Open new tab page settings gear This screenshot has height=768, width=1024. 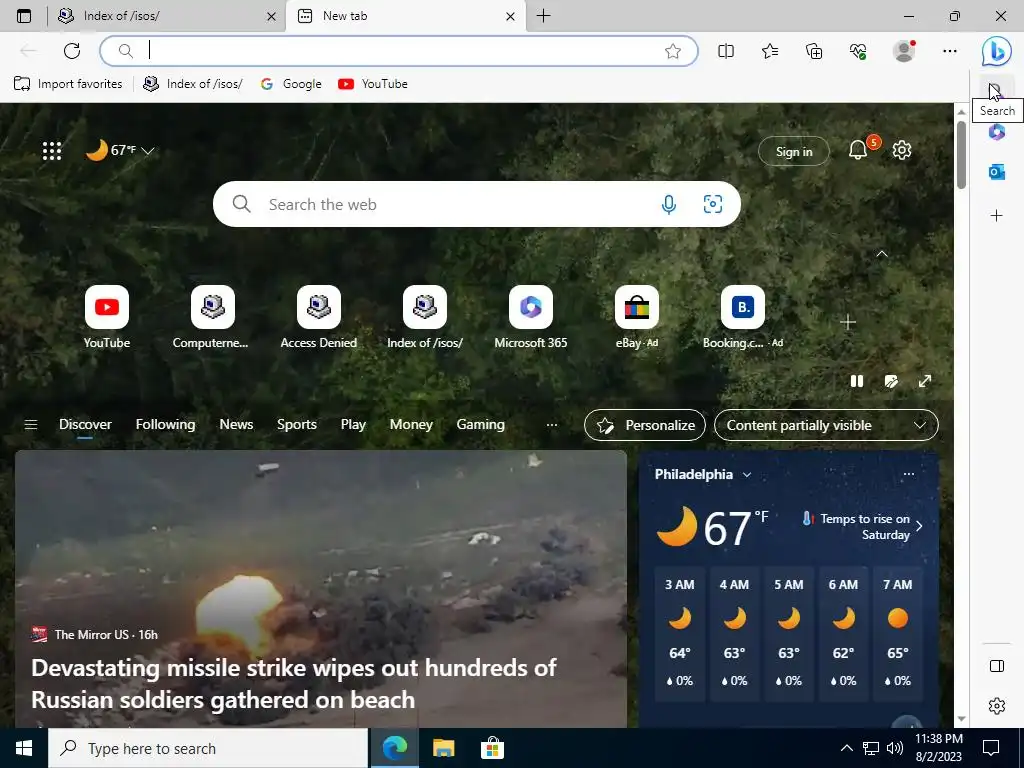[901, 150]
